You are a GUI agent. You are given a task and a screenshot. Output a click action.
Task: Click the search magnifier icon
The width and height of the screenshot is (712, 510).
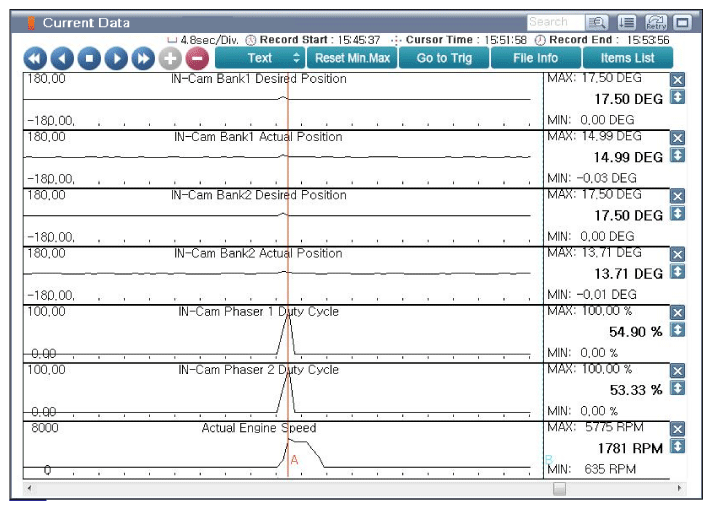point(598,22)
